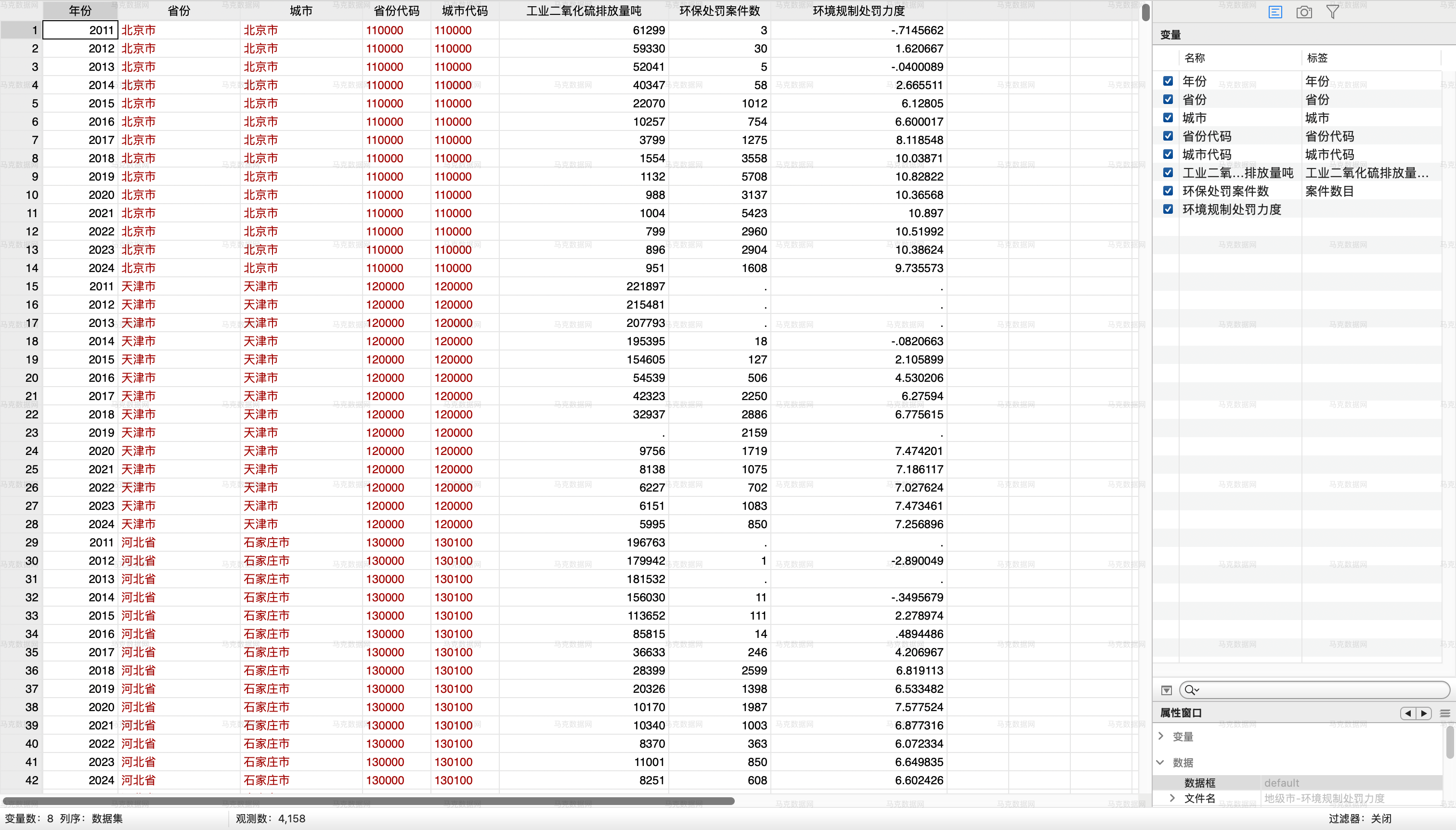
Task: Click case count 5708
Action: [754, 176]
